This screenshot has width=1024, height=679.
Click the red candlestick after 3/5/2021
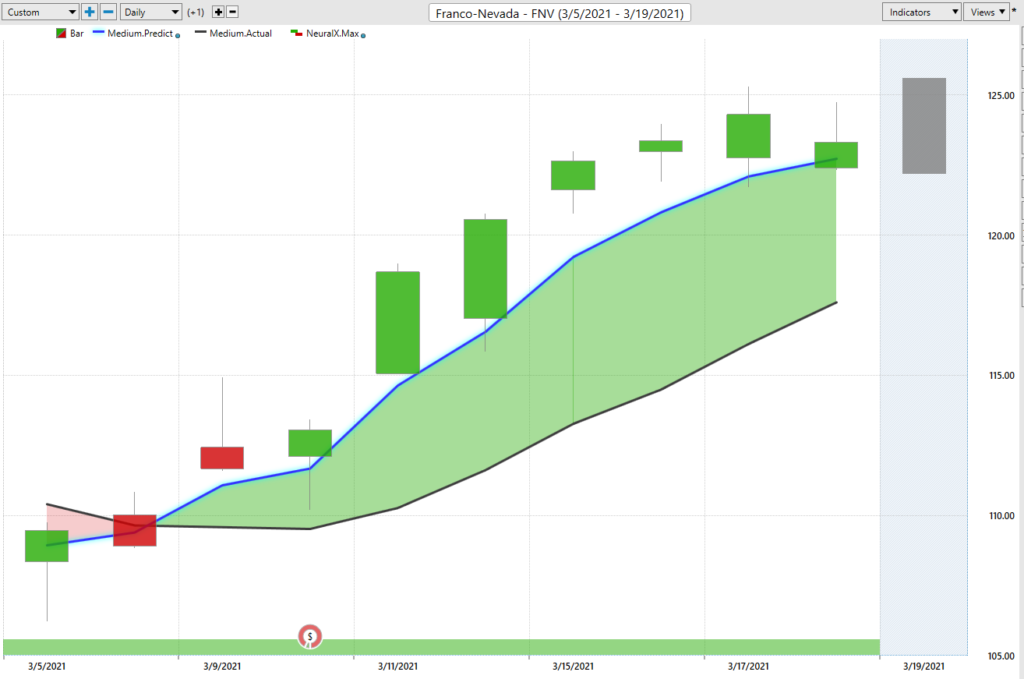135,530
